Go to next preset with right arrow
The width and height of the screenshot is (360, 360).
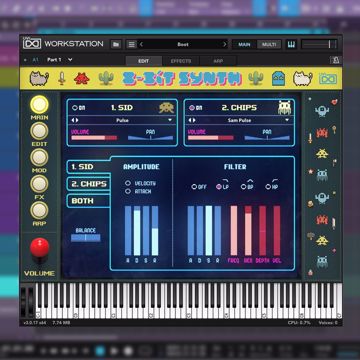(x=224, y=44)
